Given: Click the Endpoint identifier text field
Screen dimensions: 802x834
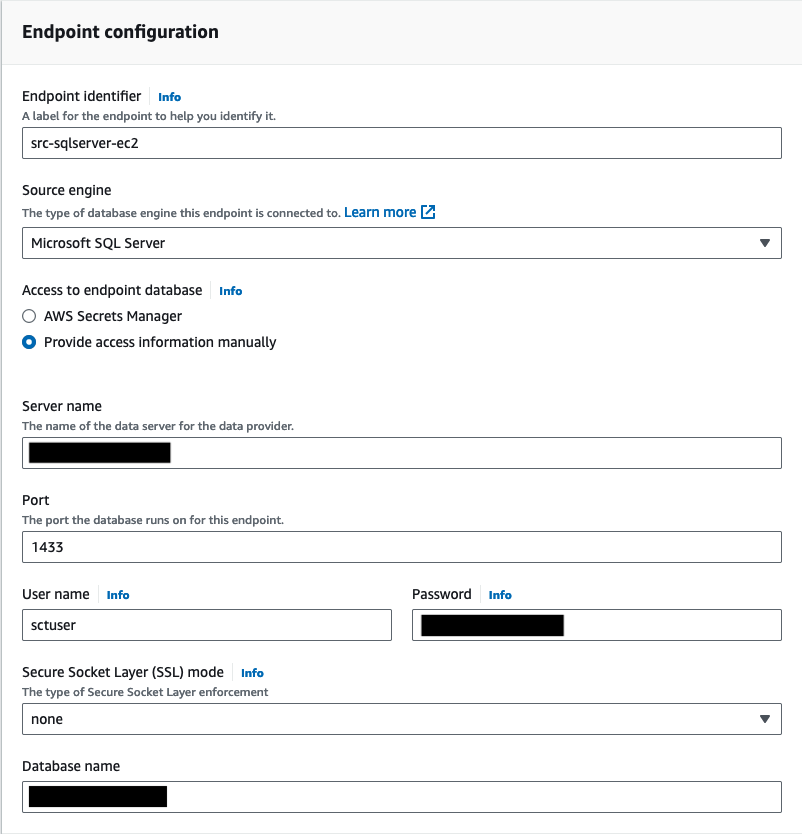Looking at the screenshot, I should click(x=400, y=143).
